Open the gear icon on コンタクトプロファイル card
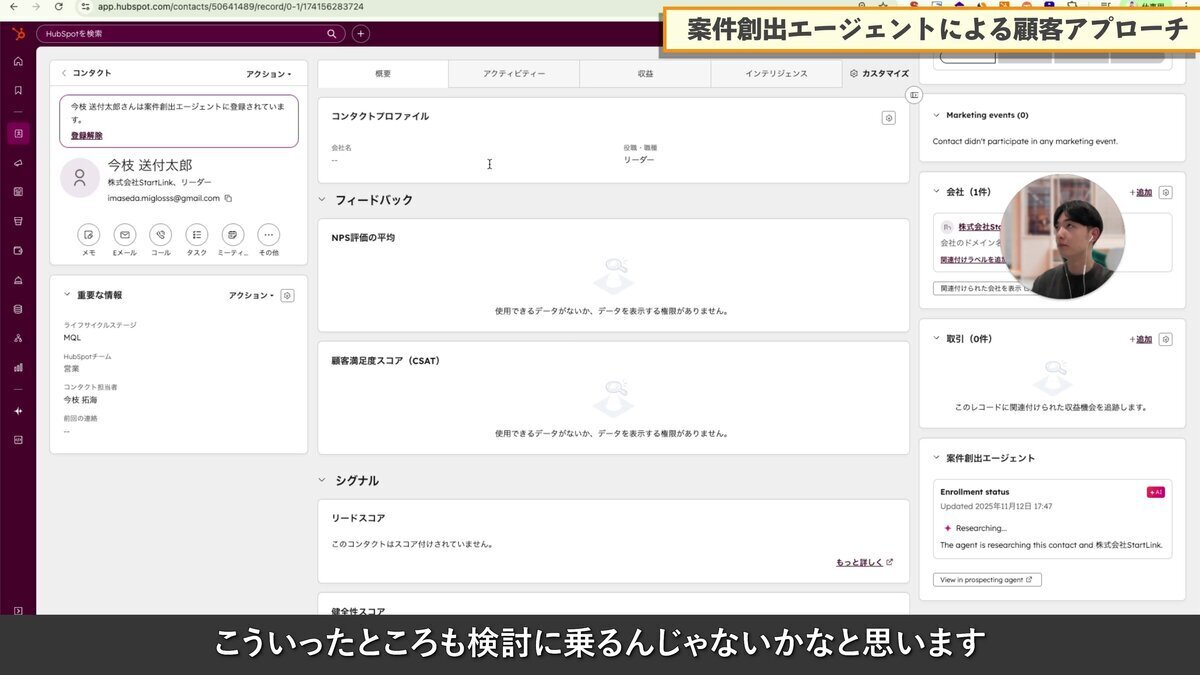1200x675 pixels. pyautogui.click(x=888, y=117)
